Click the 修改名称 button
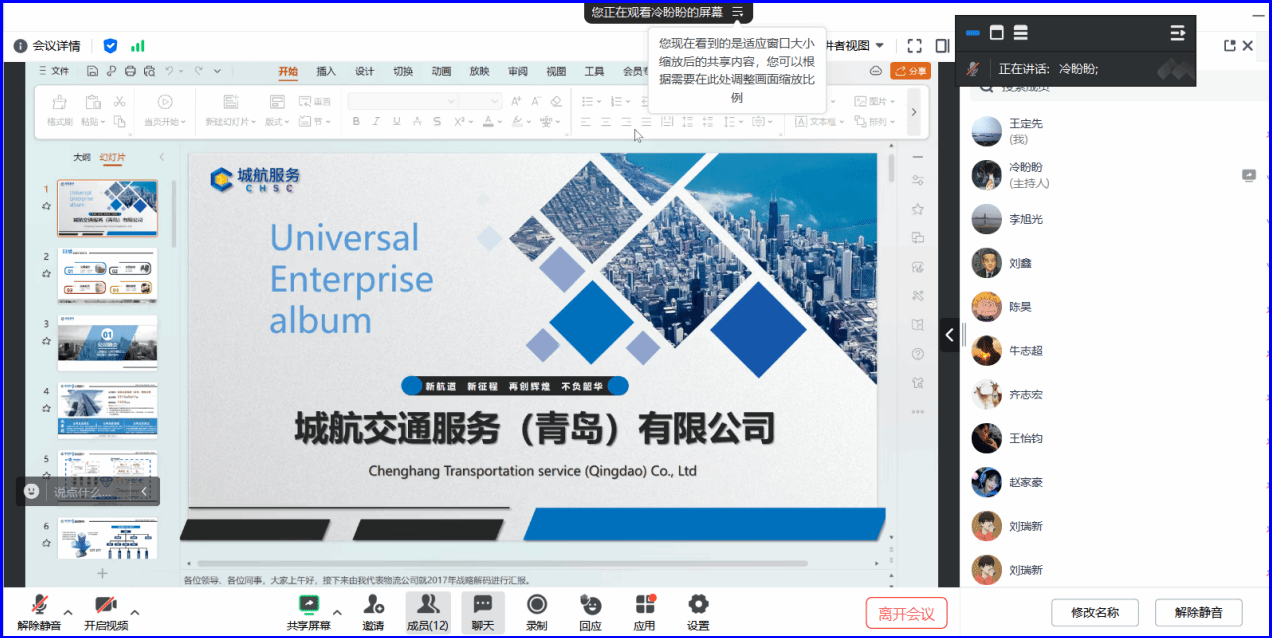Viewport: 1272px width, 638px height. click(1095, 612)
